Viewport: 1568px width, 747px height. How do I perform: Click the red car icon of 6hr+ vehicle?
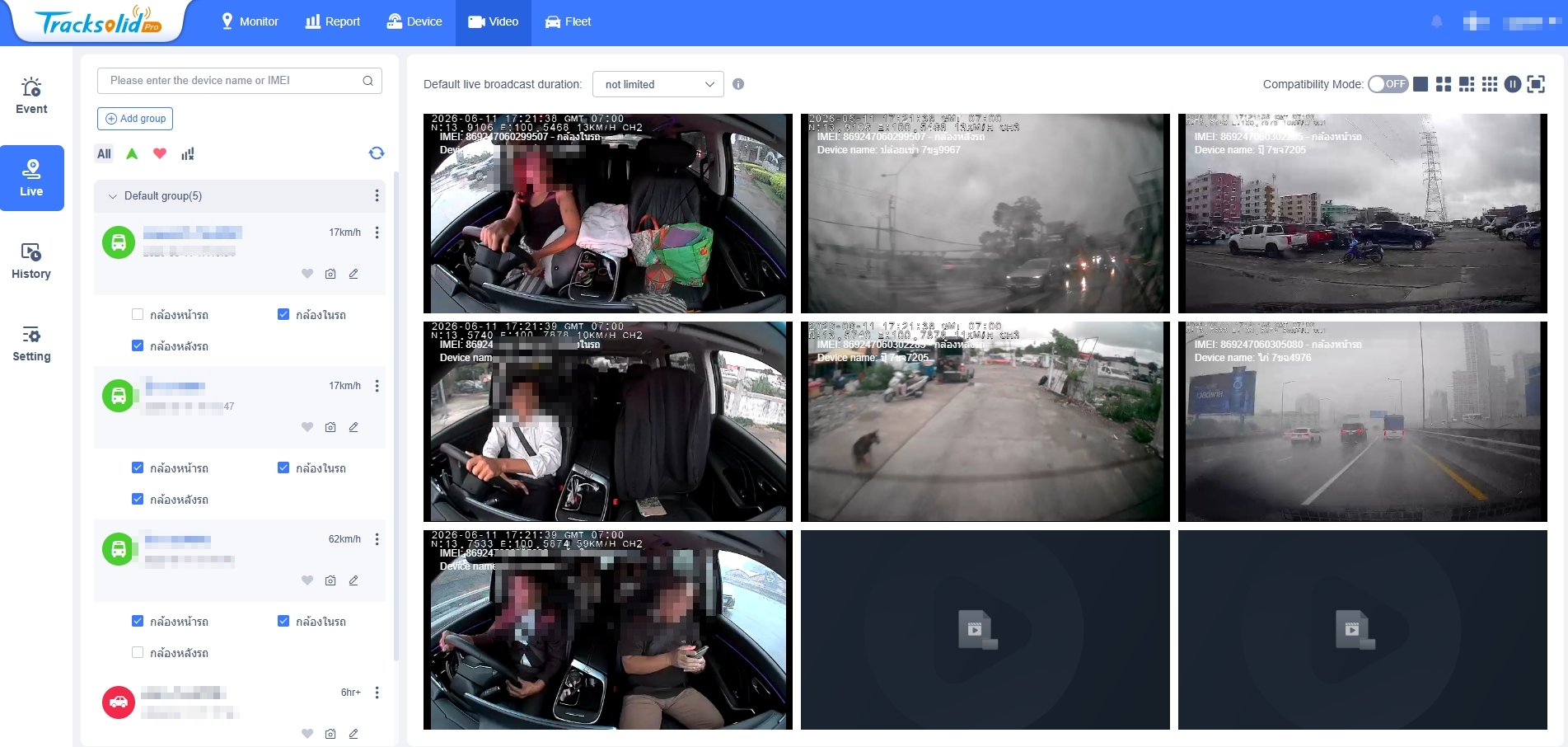pos(119,702)
